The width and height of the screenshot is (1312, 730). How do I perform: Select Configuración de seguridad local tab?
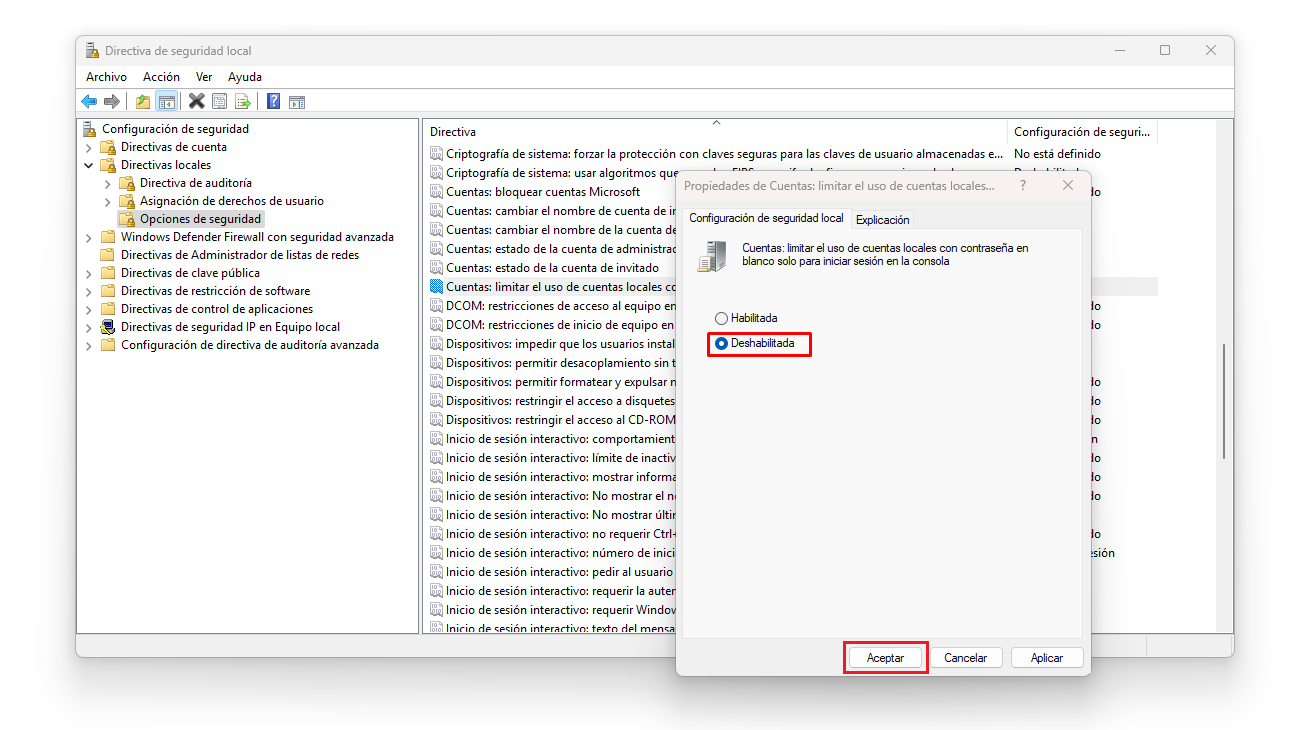click(767, 218)
